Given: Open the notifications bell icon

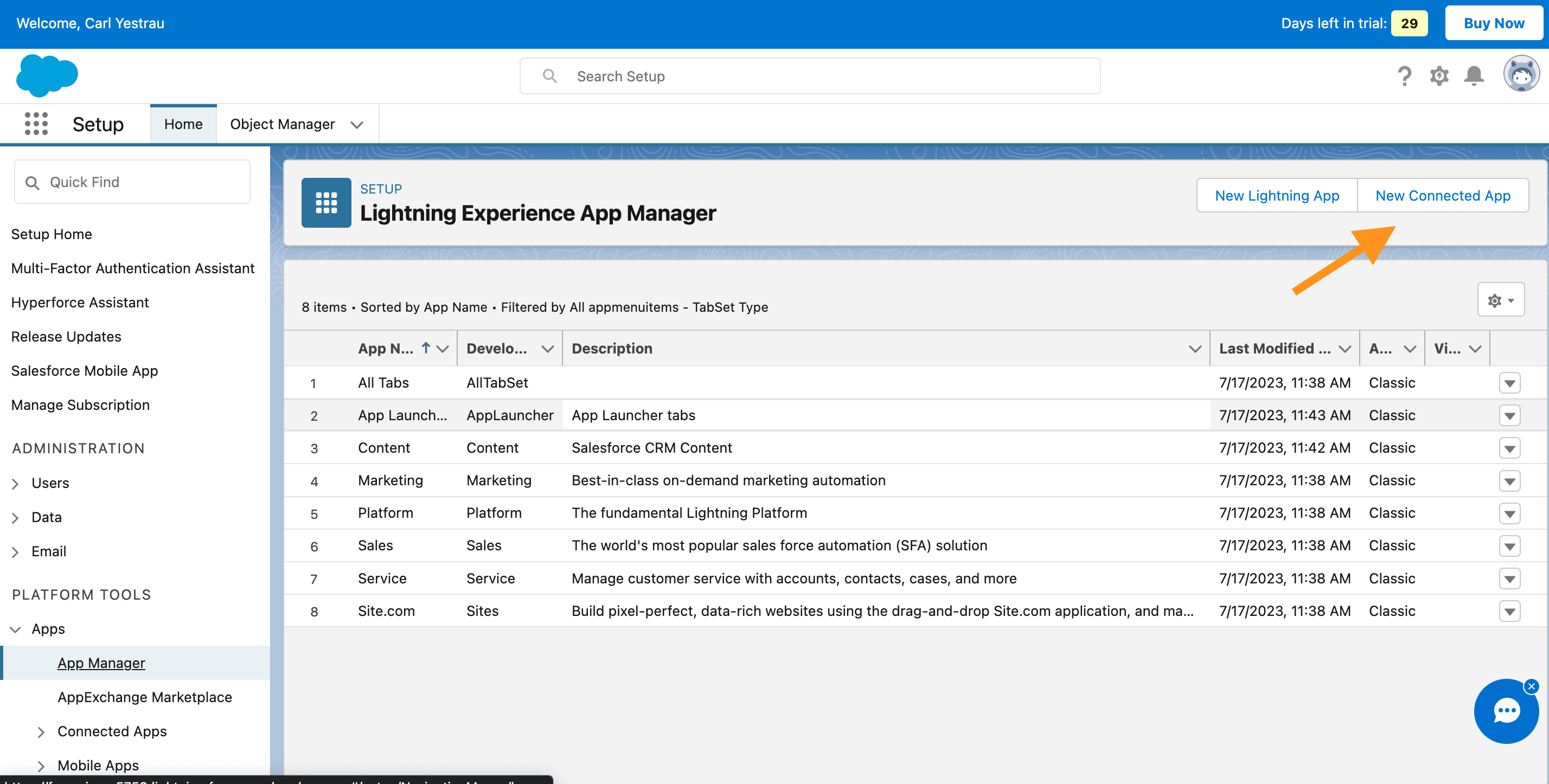Looking at the screenshot, I should coord(1474,76).
